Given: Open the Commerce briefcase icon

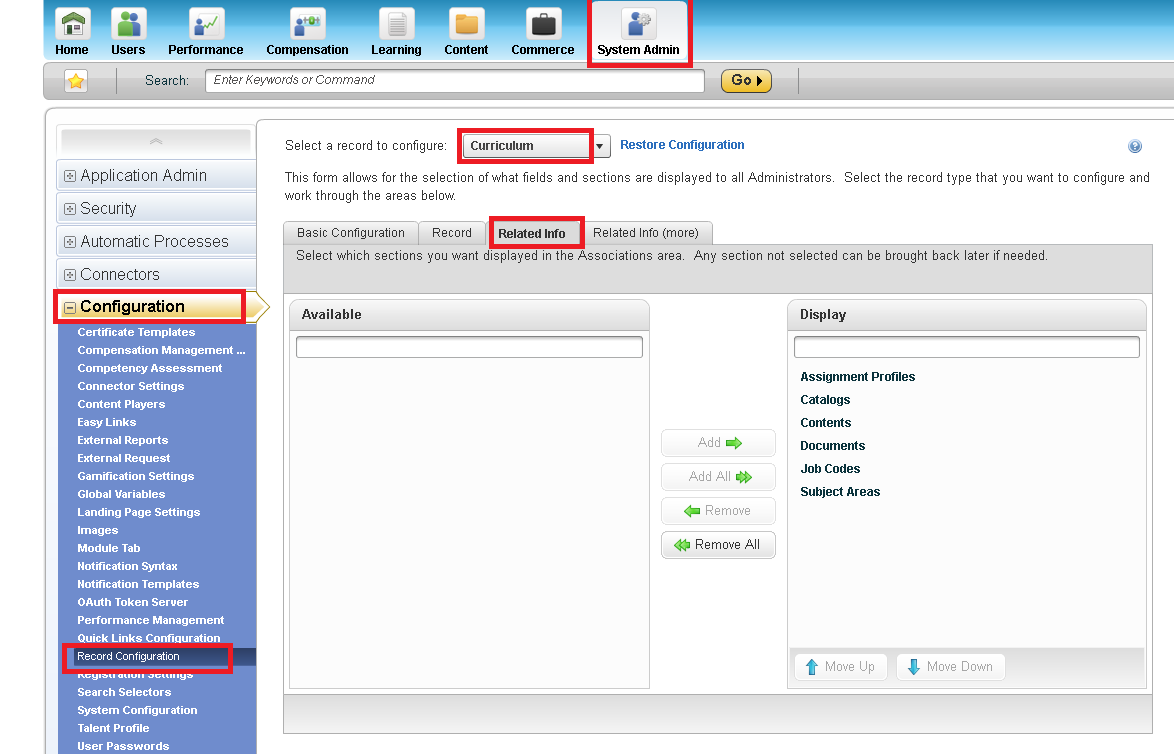Looking at the screenshot, I should pos(543,24).
